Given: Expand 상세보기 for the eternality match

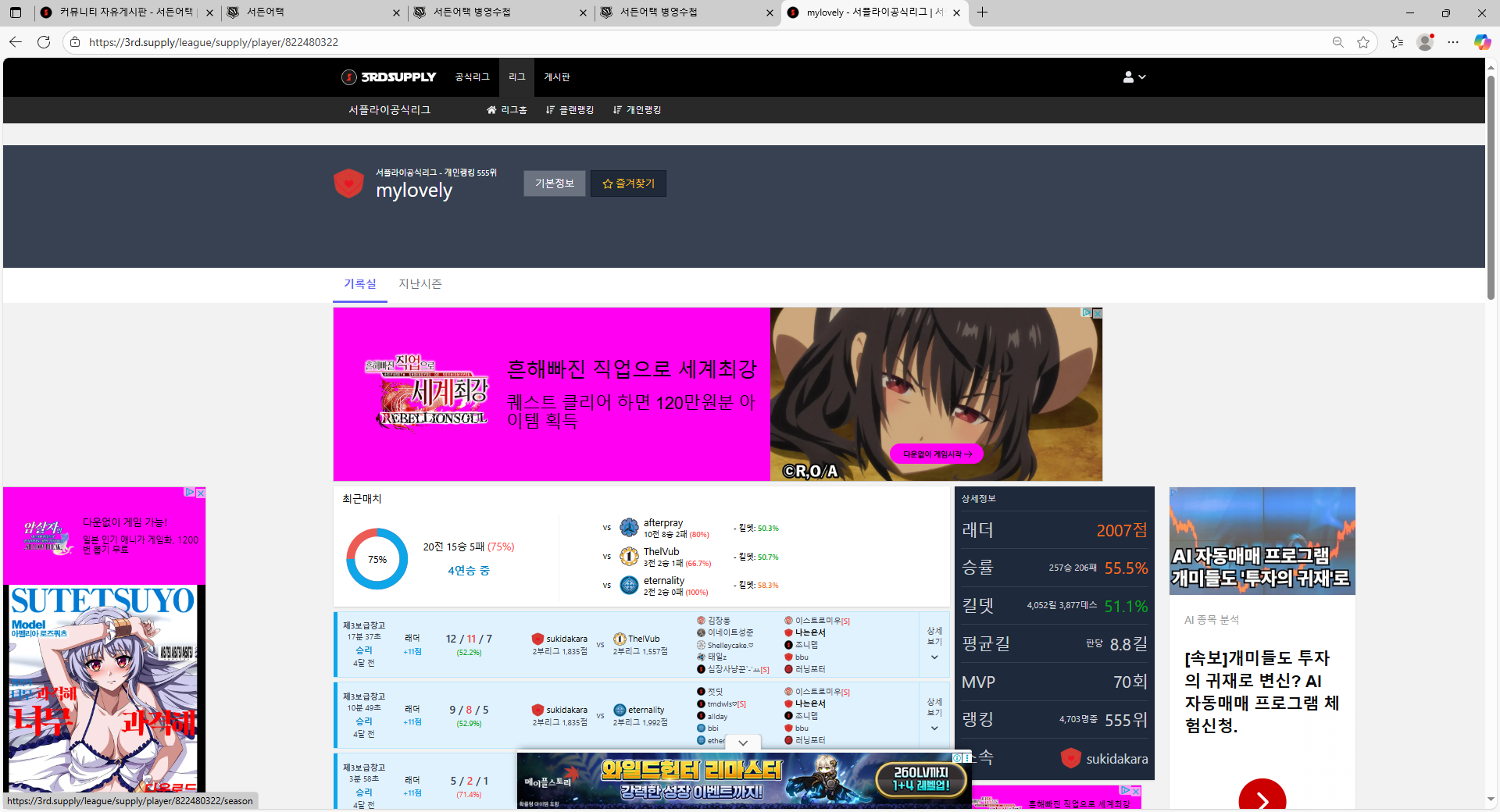Looking at the screenshot, I should (934, 715).
